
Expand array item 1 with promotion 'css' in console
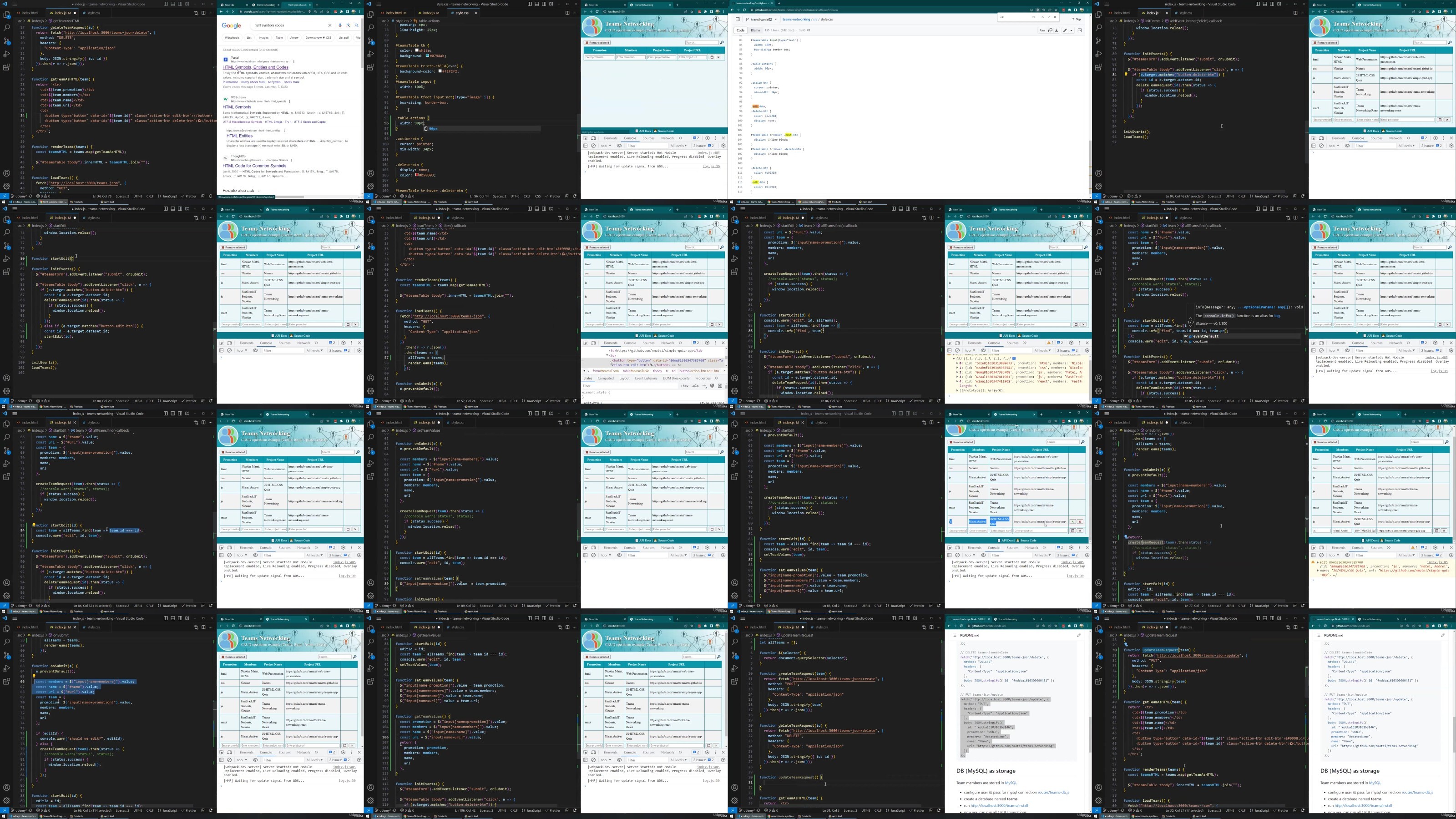(x=957, y=368)
